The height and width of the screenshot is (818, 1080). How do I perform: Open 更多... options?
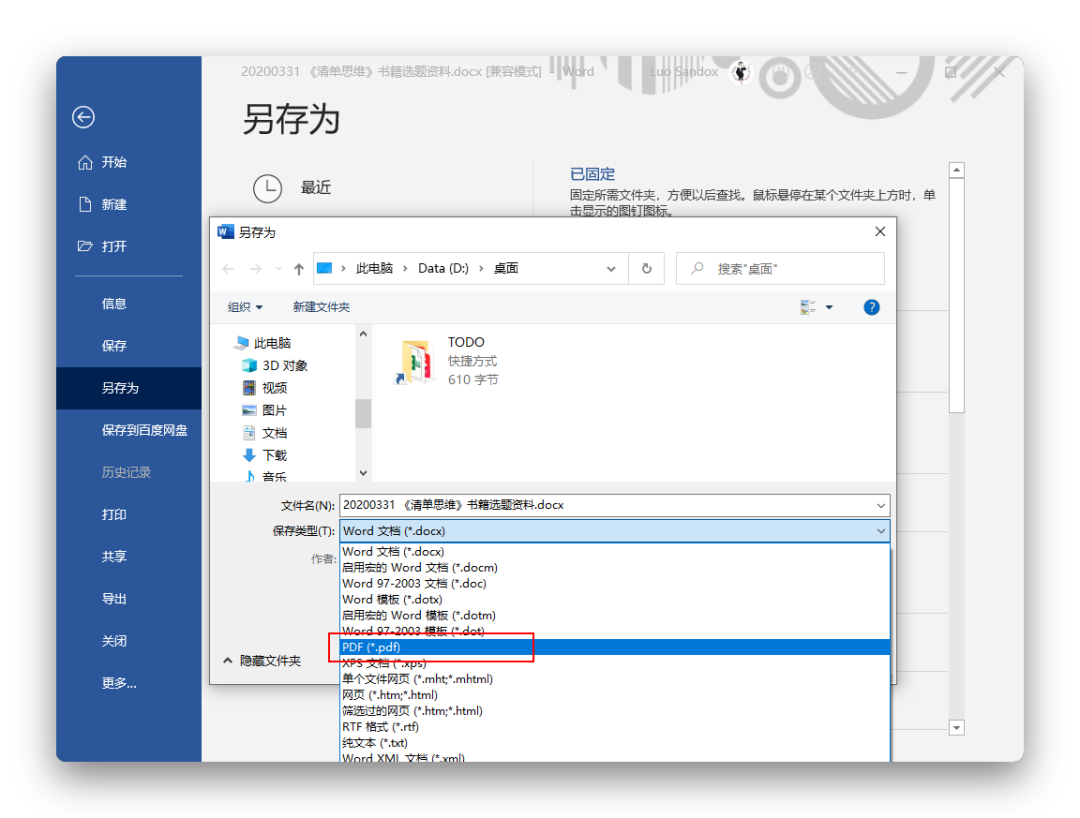point(119,683)
